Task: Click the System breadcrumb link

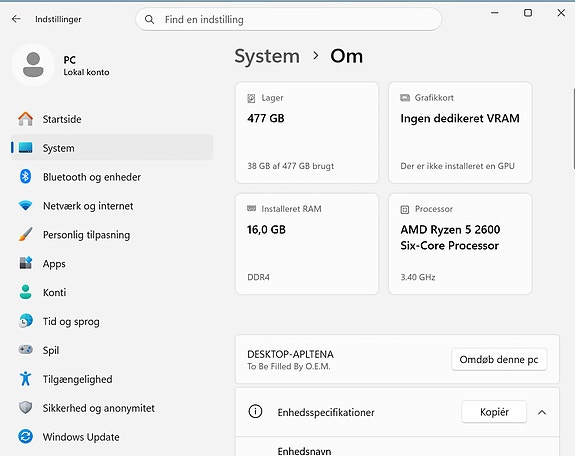Action: point(267,56)
